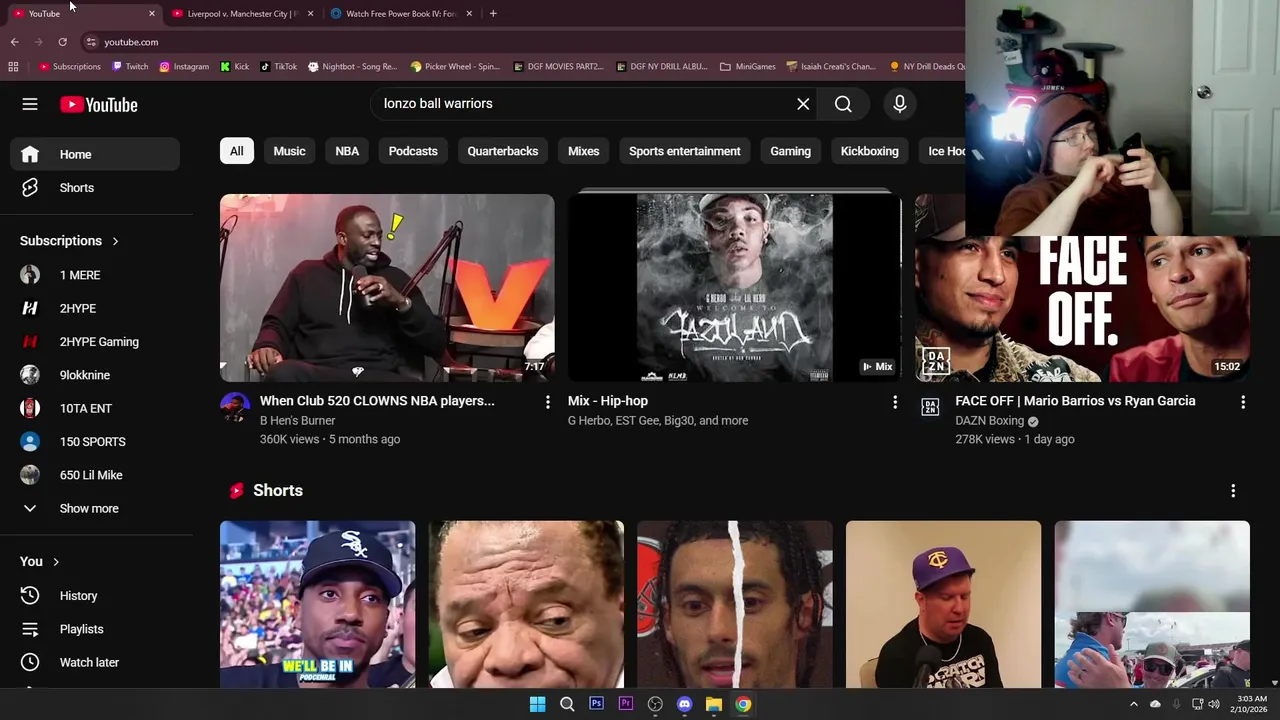Clear the search box with the X
The width and height of the screenshot is (1280, 720).
(803, 104)
